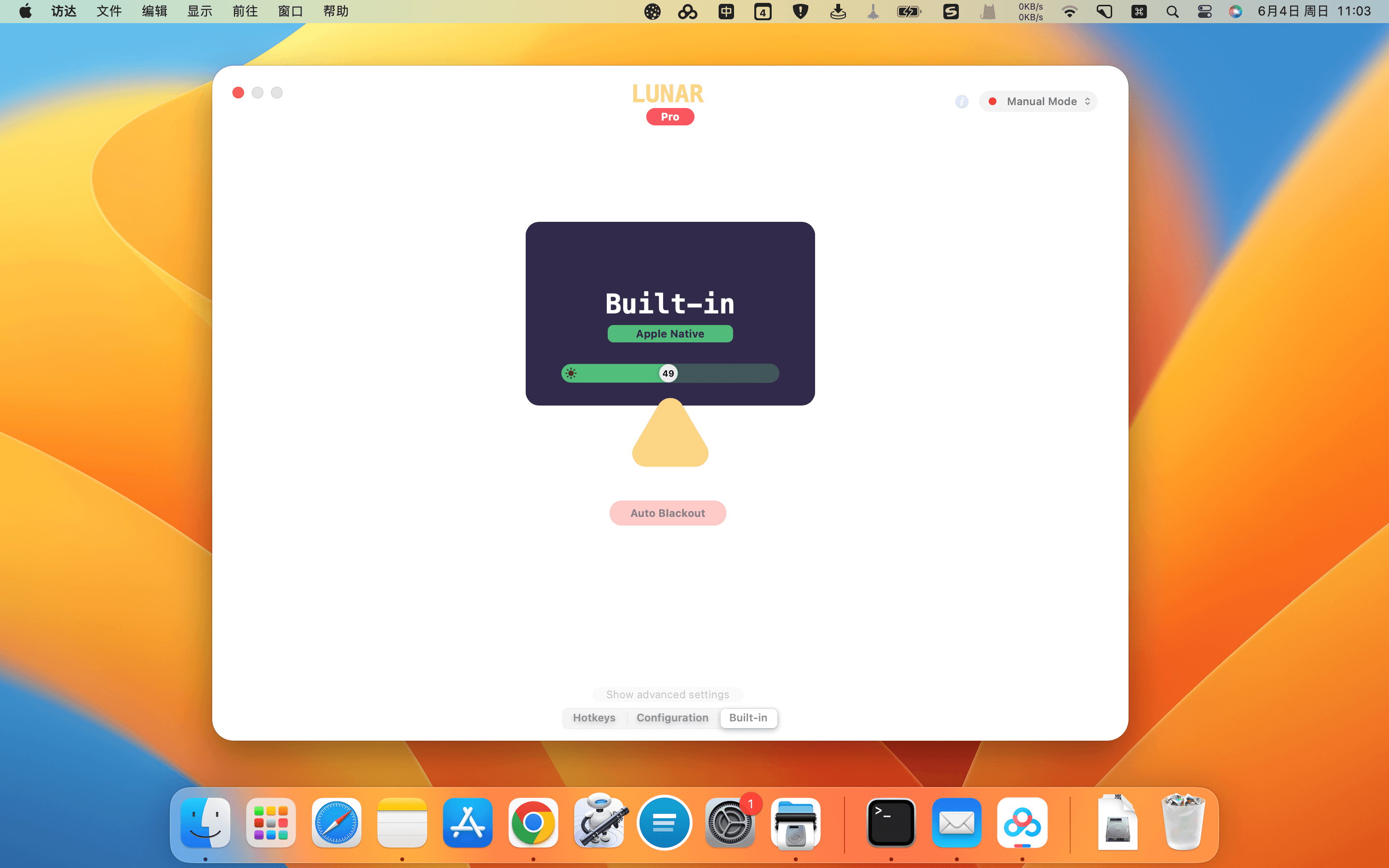The image size is (1389, 868).
Task: Click the Pro license badge
Action: coord(670,117)
